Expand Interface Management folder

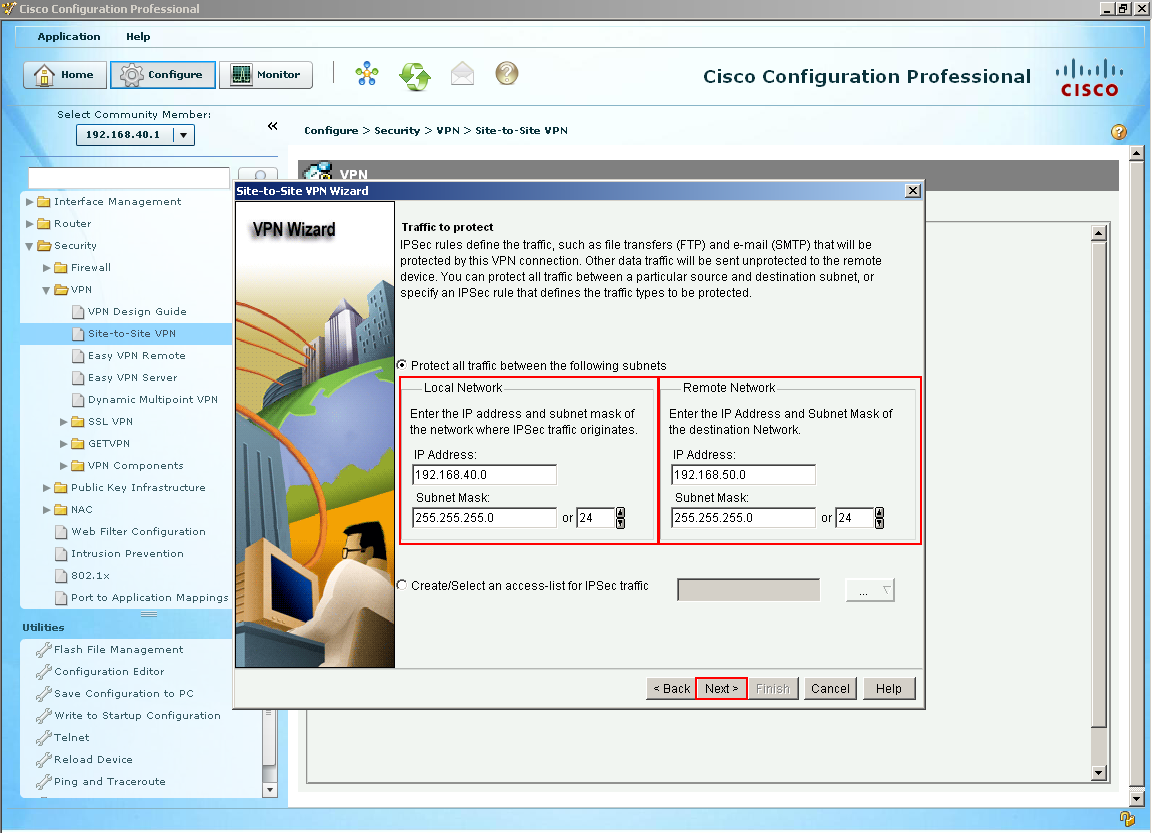pyautogui.click(x=29, y=201)
